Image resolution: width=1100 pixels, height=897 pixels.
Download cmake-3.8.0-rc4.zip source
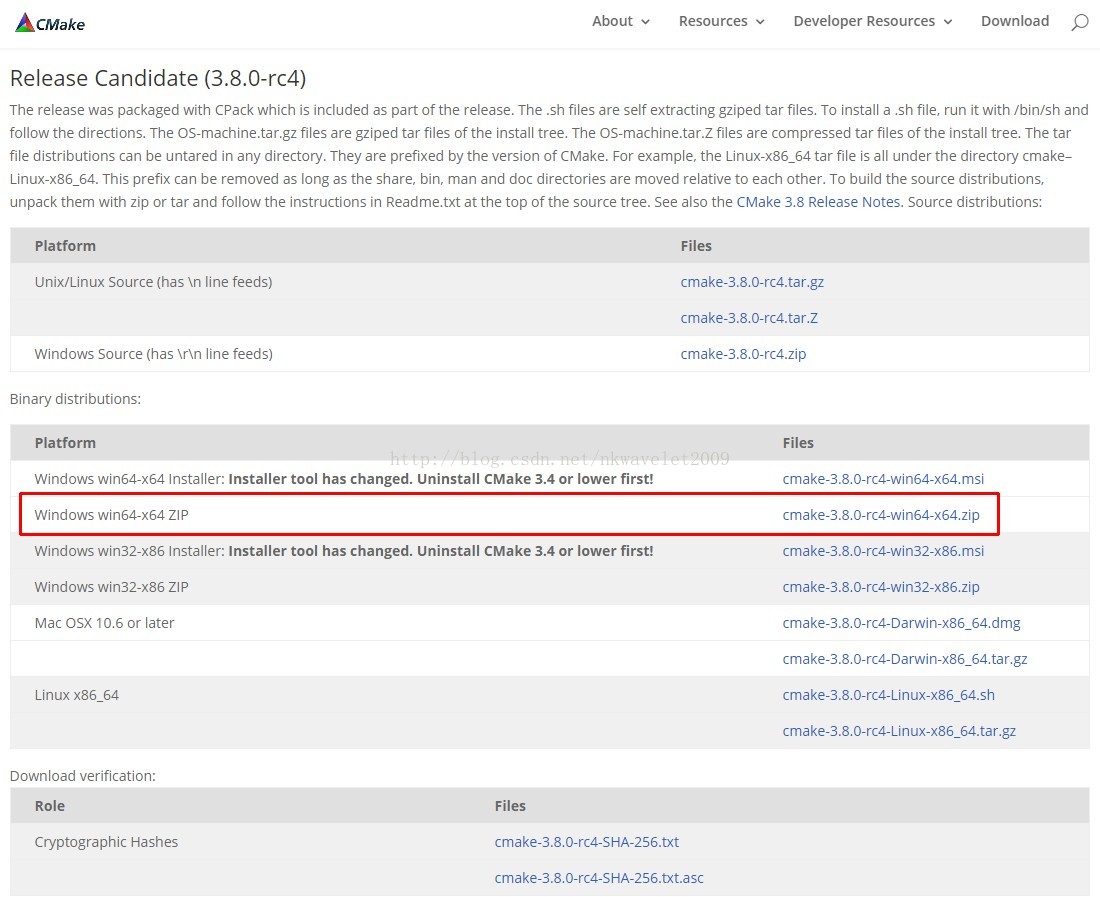tap(743, 354)
